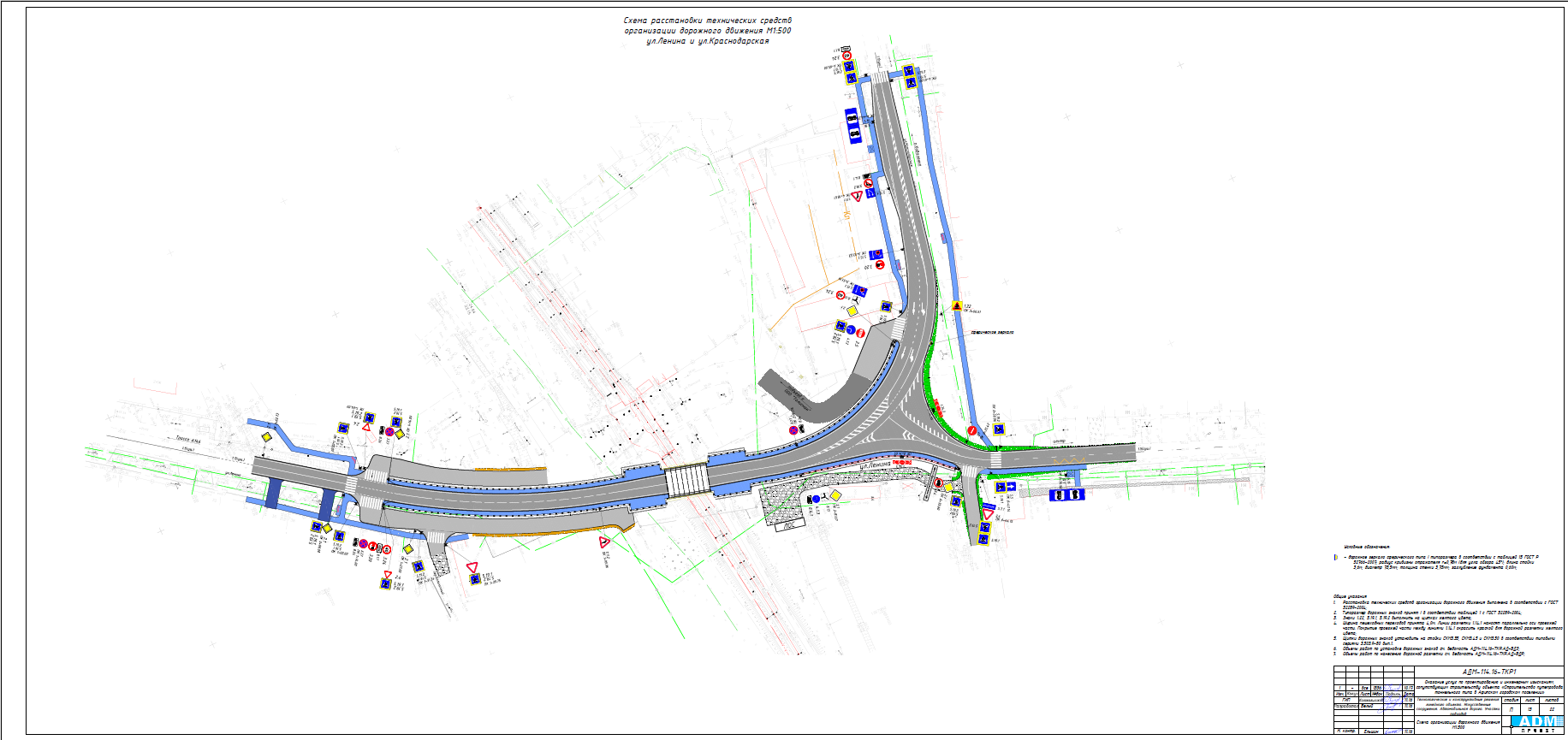Click the 'ул.Ленина' street label
The height and width of the screenshot is (740, 1568).
tap(876, 465)
